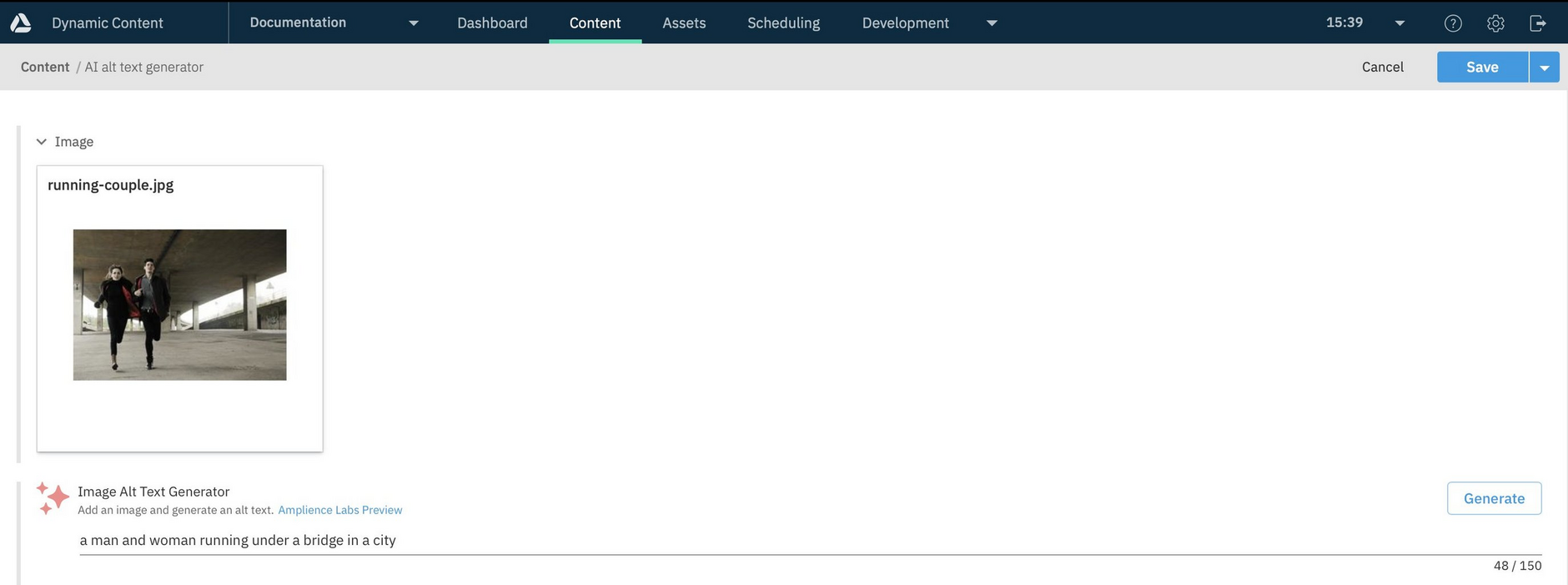This screenshot has width=1568, height=585.
Task: Click the sparkle AI generator icon
Action: point(53,498)
